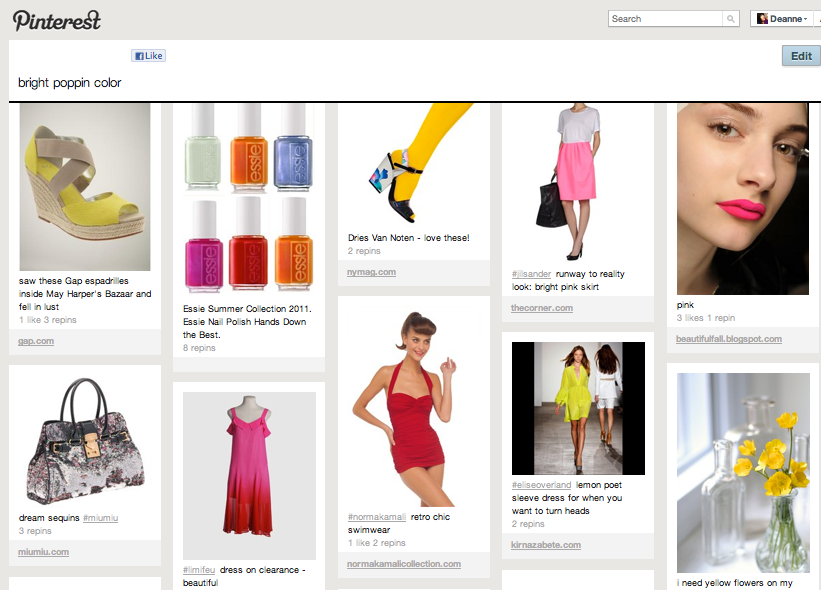Click the #eliseoverland hashtag

tap(541, 485)
